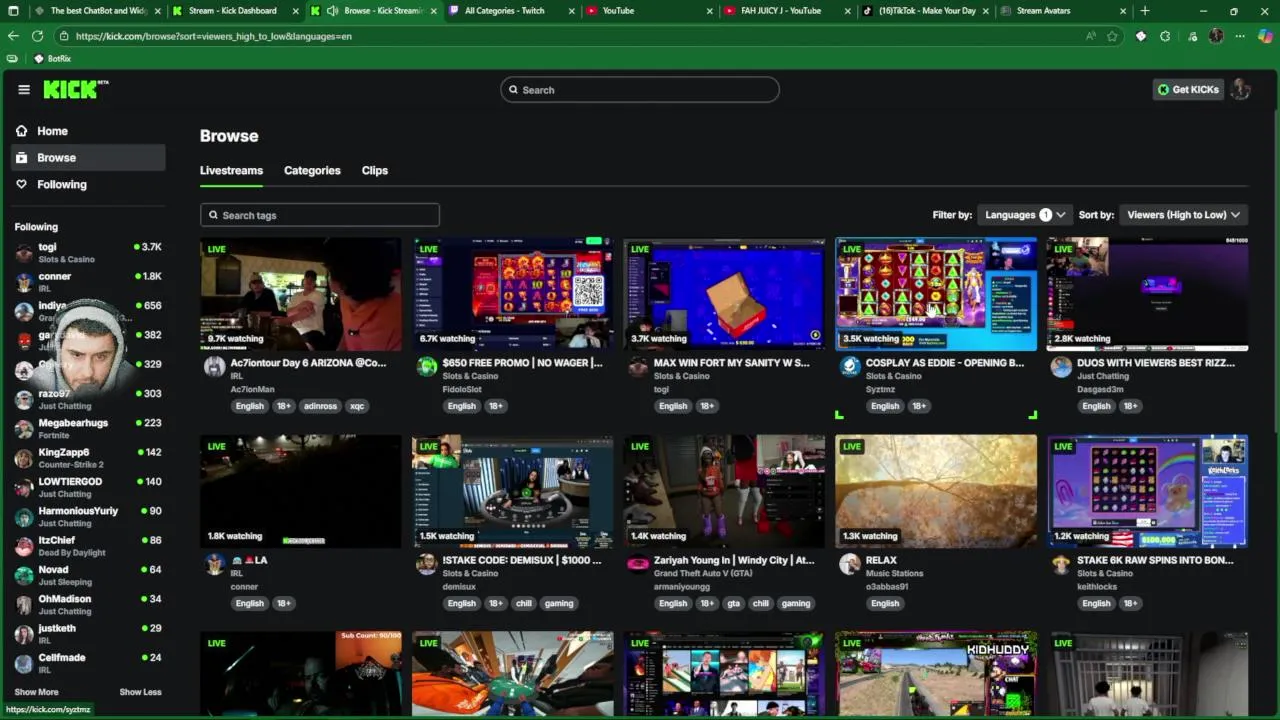
Task: Open Syztmz channel avatar
Action: [x=850, y=366]
